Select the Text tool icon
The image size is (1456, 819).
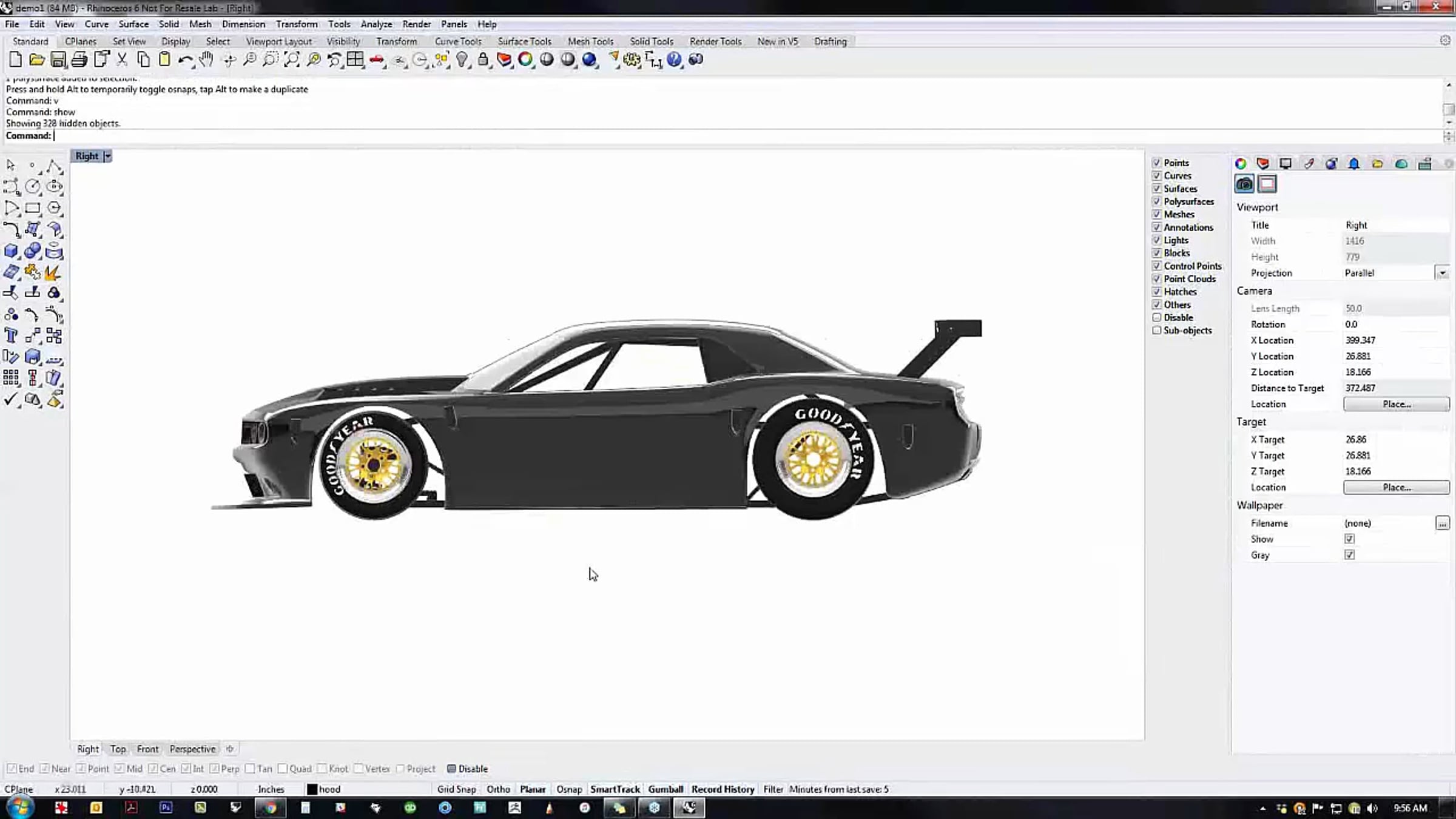click(x=11, y=335)
